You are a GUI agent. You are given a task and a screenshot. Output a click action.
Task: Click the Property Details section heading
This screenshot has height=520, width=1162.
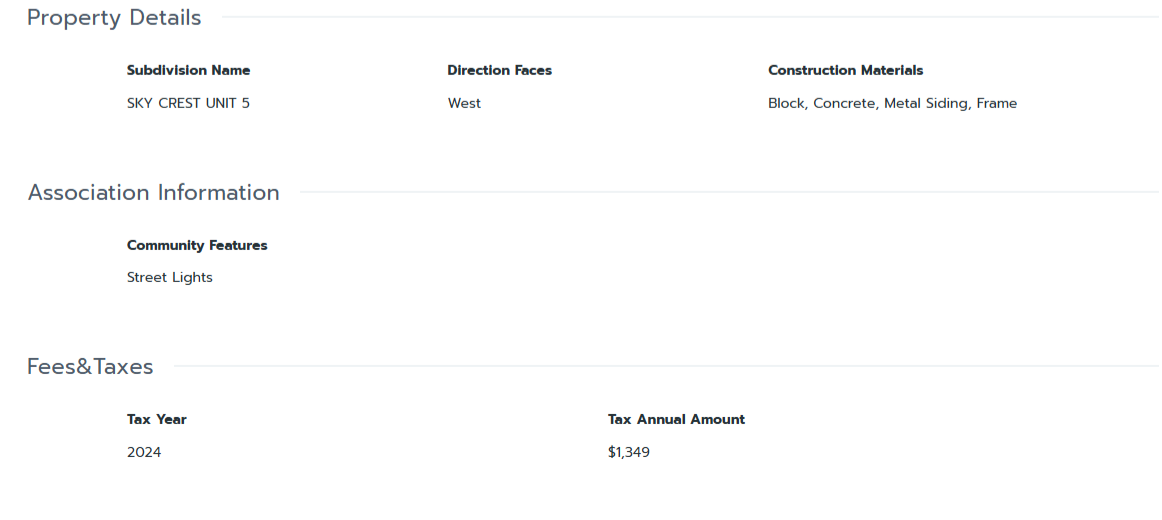tap(114, 18)
